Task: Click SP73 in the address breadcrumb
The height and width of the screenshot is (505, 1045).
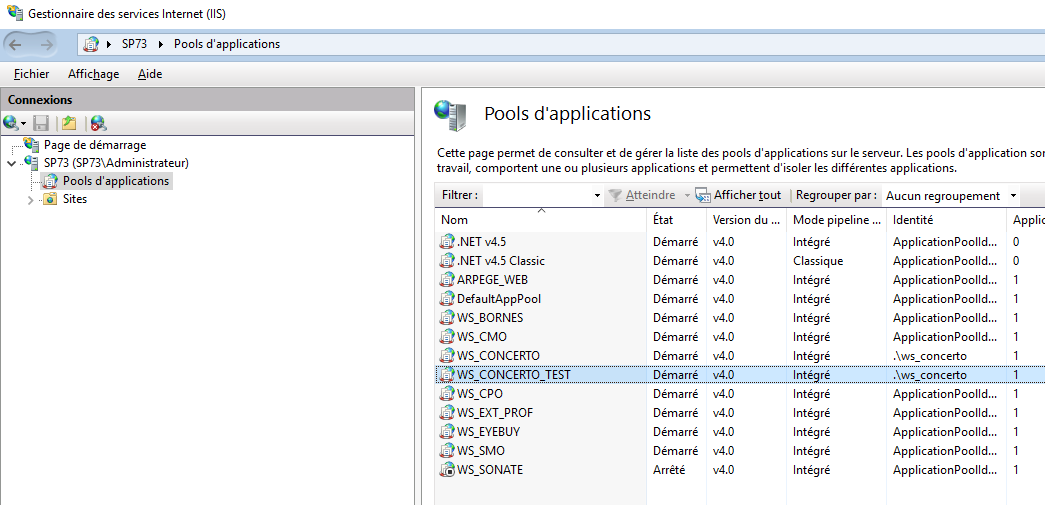Action: point(134,45)
